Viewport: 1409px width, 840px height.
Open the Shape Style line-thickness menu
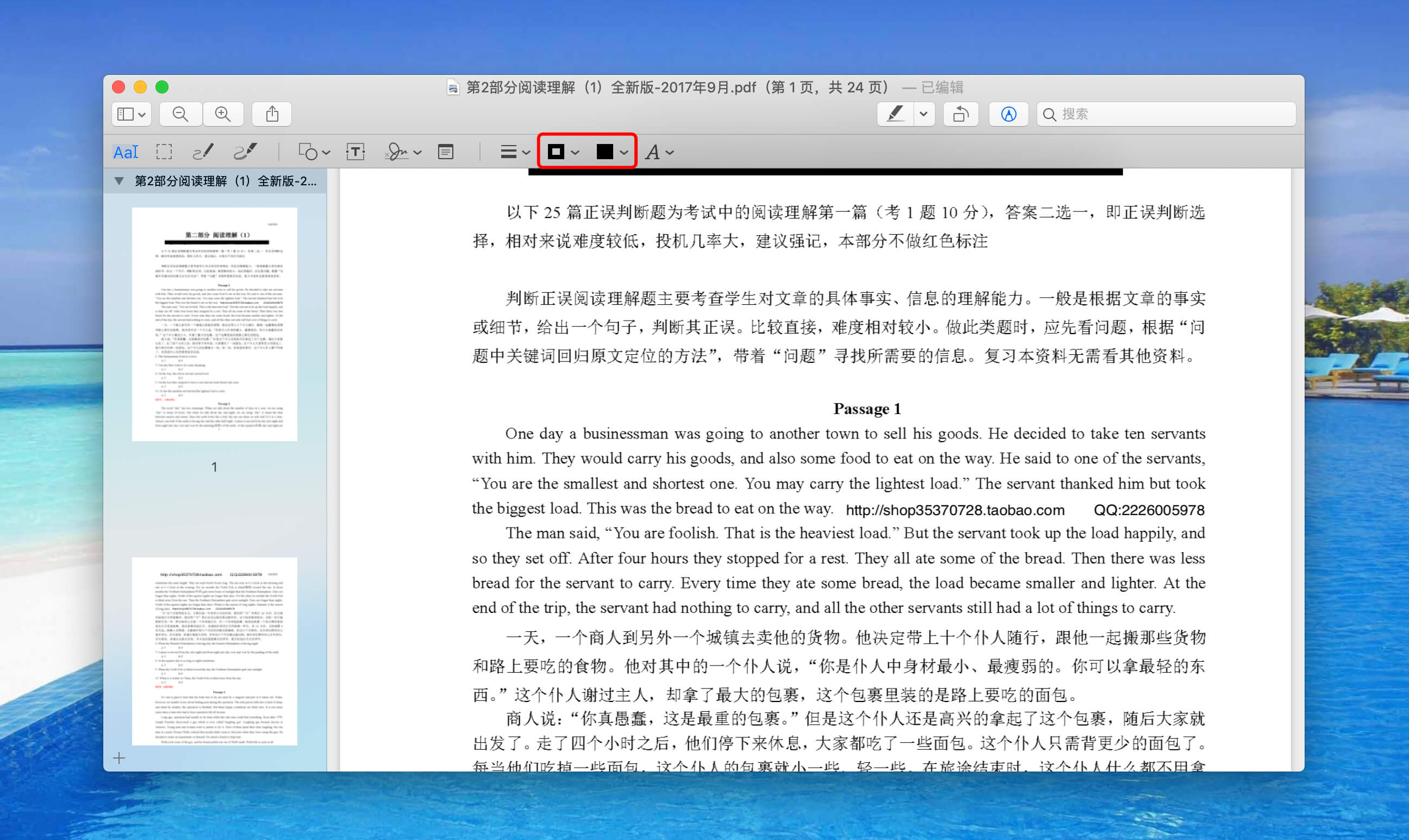(x=515, y=152)
